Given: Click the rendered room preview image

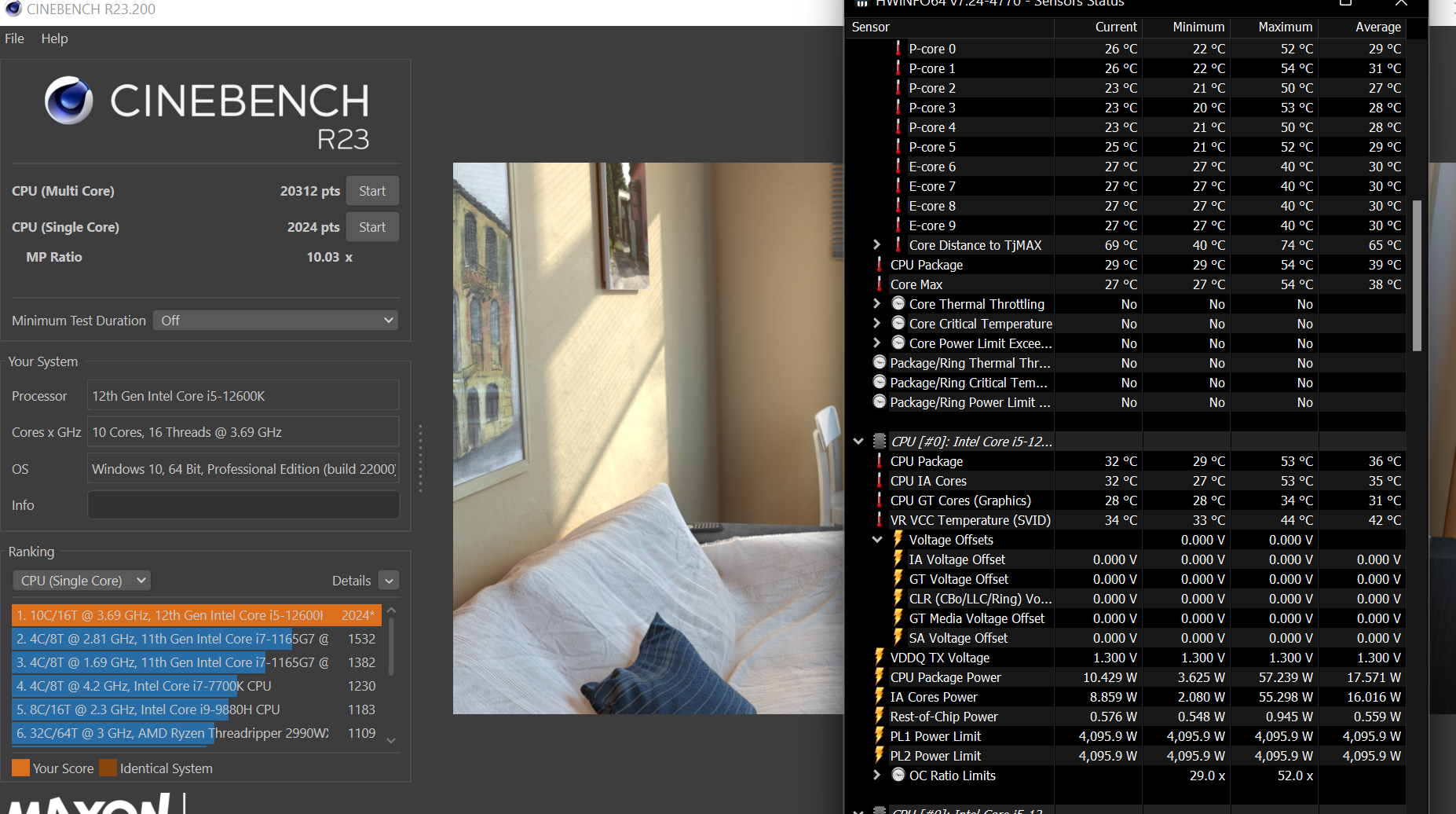Looking at the screenshot, I should [648, 438].
